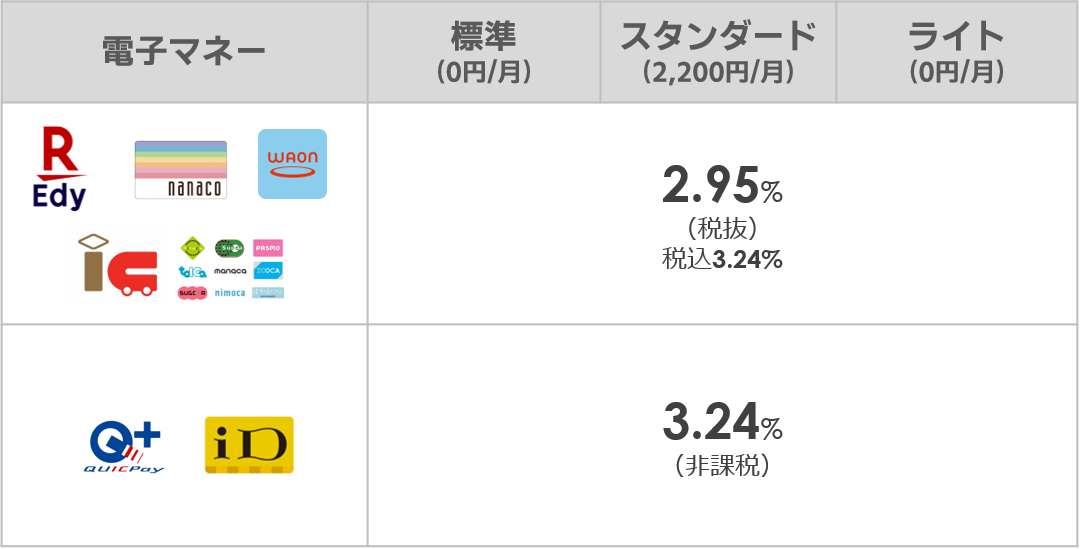The width and height of the screenshot is (1080, 549).
Task: Select the スタンダード (2,200円/月) plan header
Action: click(718, 52)
